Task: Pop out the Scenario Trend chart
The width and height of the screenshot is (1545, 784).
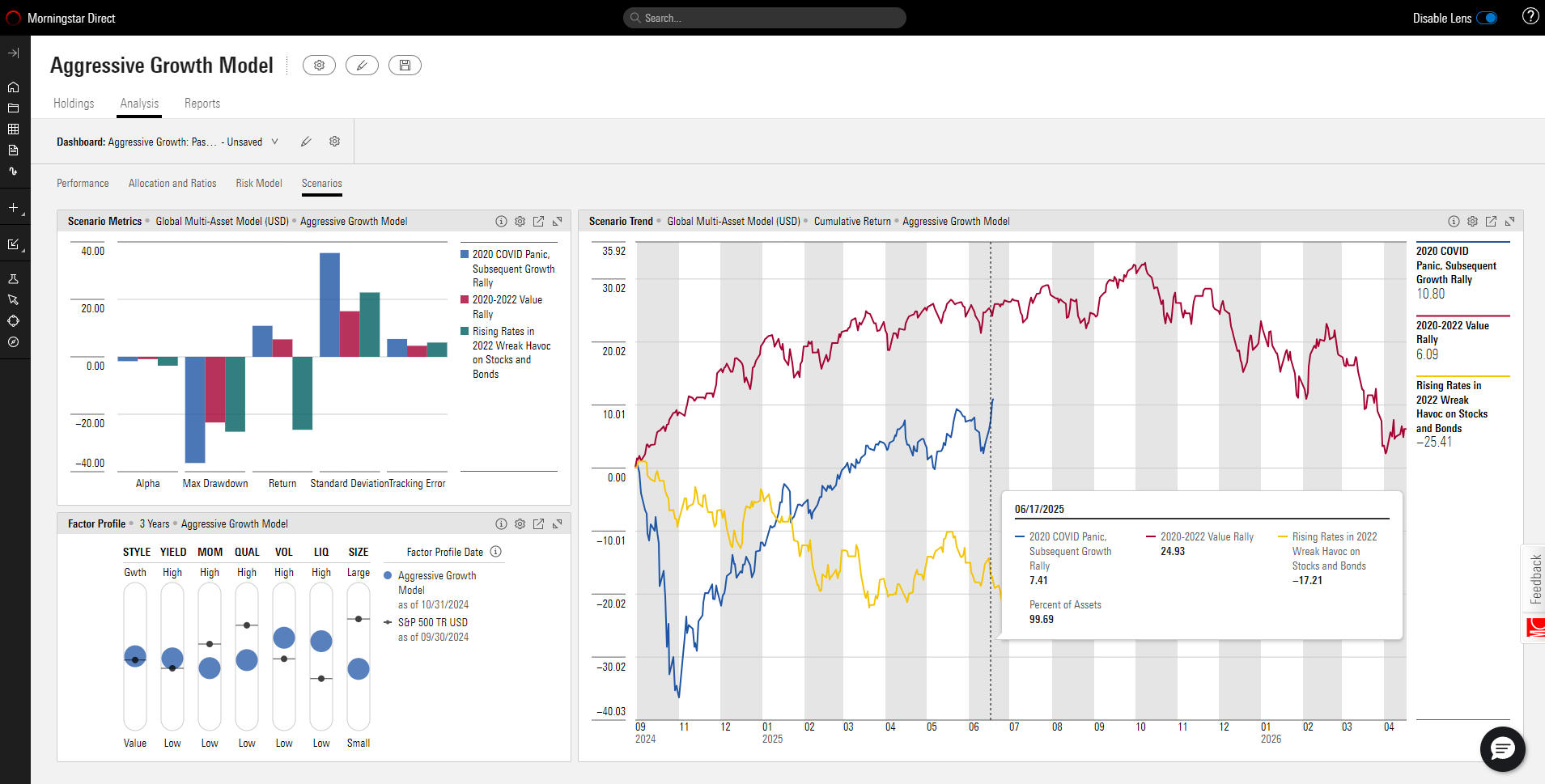Action: tap(1492, 221)
